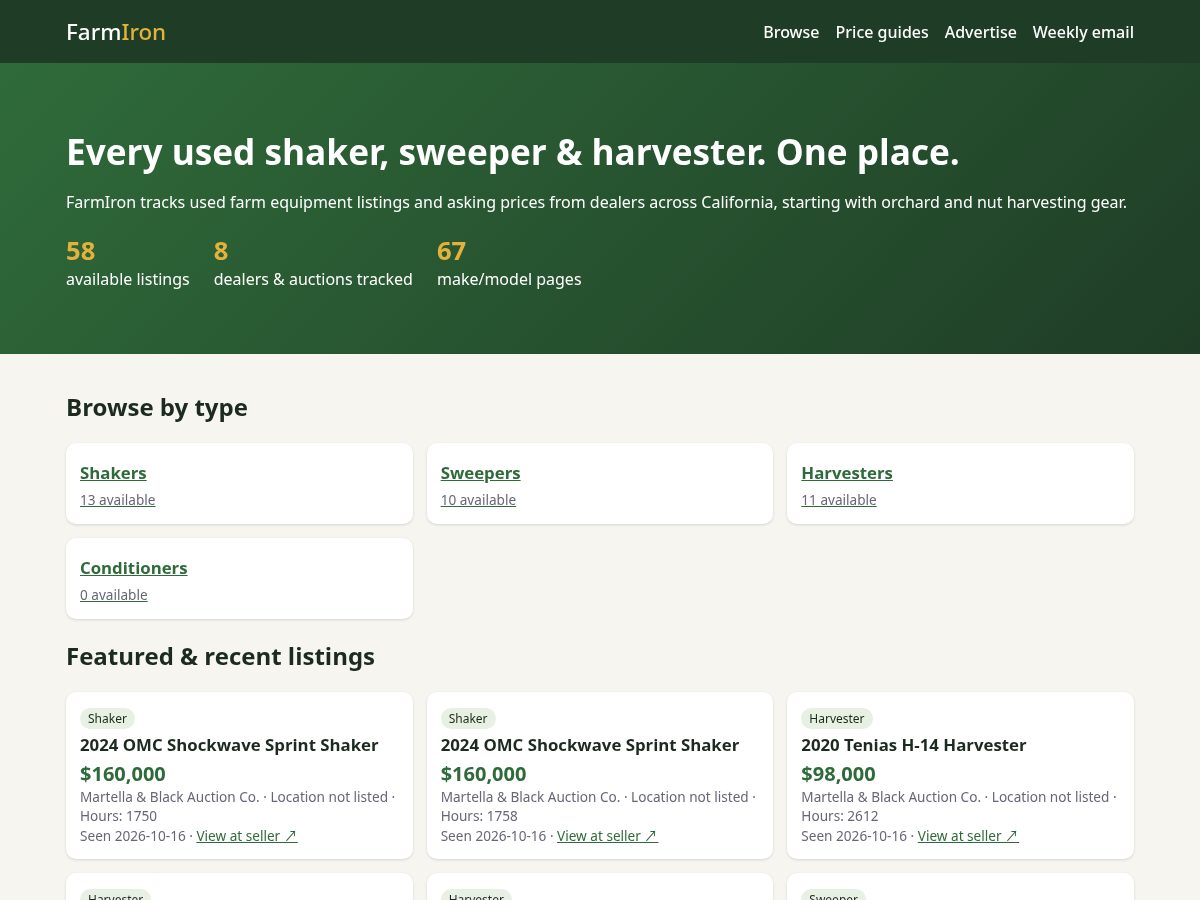Click '0 available' under Conditioners
The height and width of the screenshot is (900, 1200).
[x=114, y=595]
